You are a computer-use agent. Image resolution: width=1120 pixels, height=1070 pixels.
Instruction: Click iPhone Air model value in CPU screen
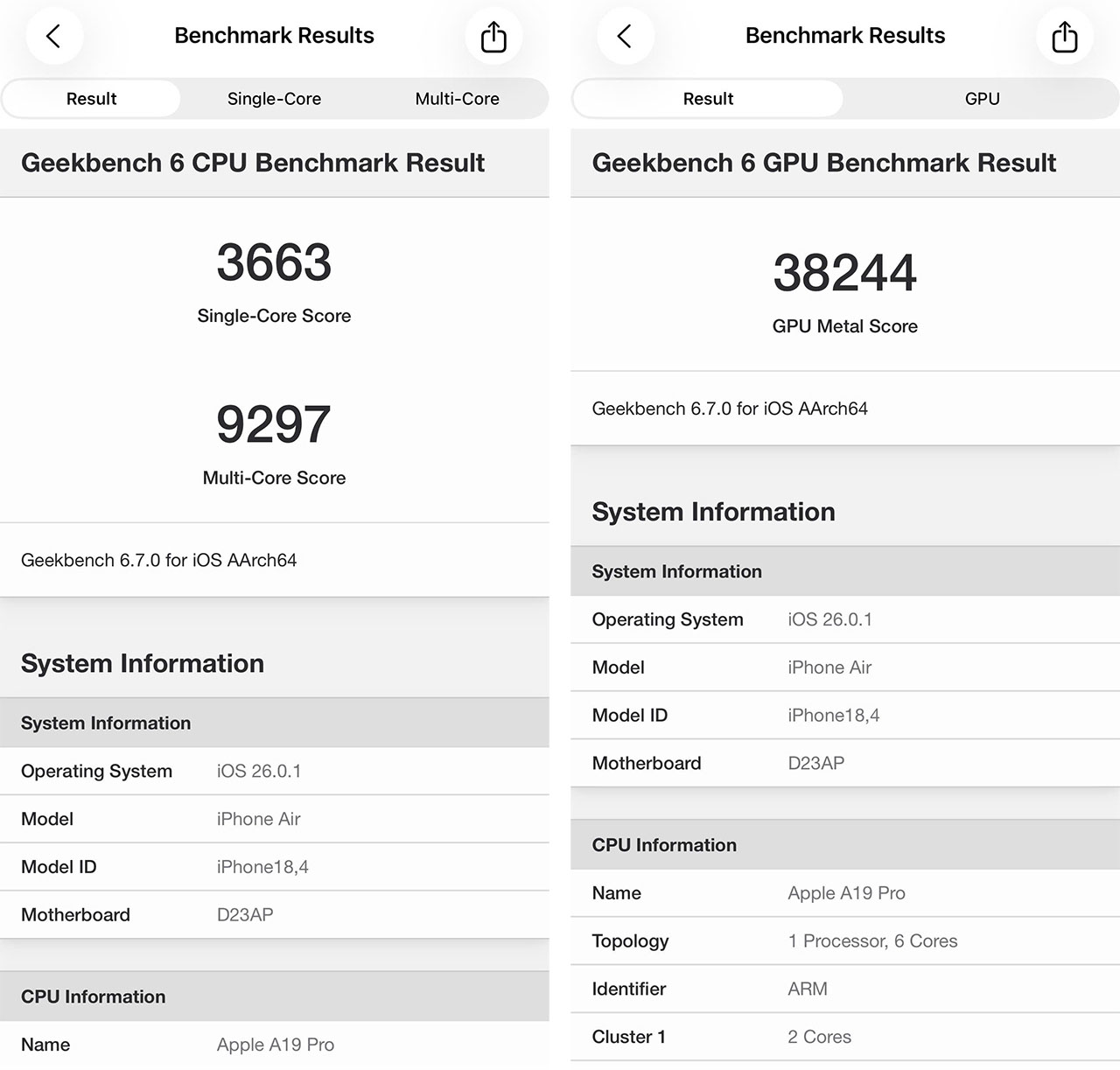pyautogui.click(x=259, y=819)
